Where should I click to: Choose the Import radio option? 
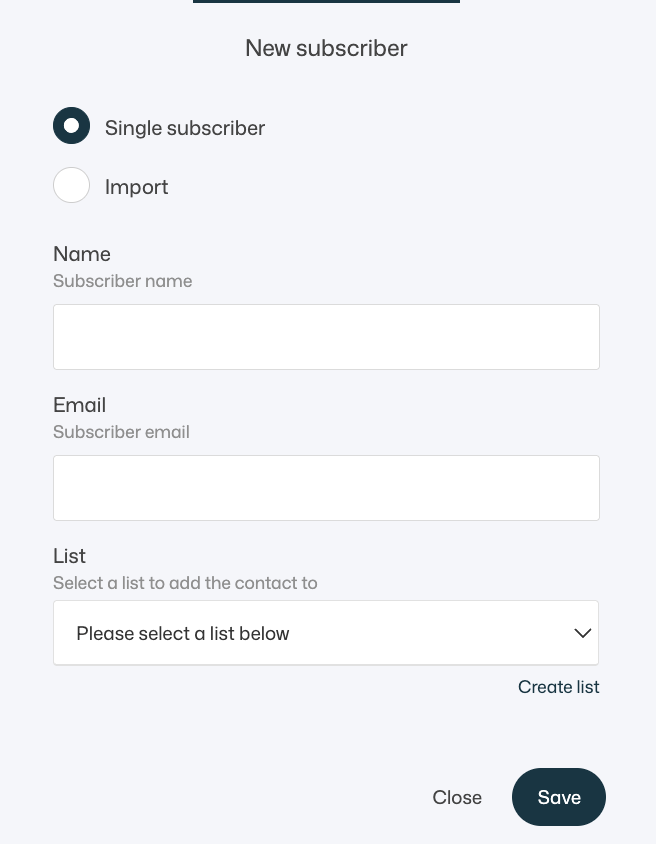pyautogui.click(x=71, y=185)
